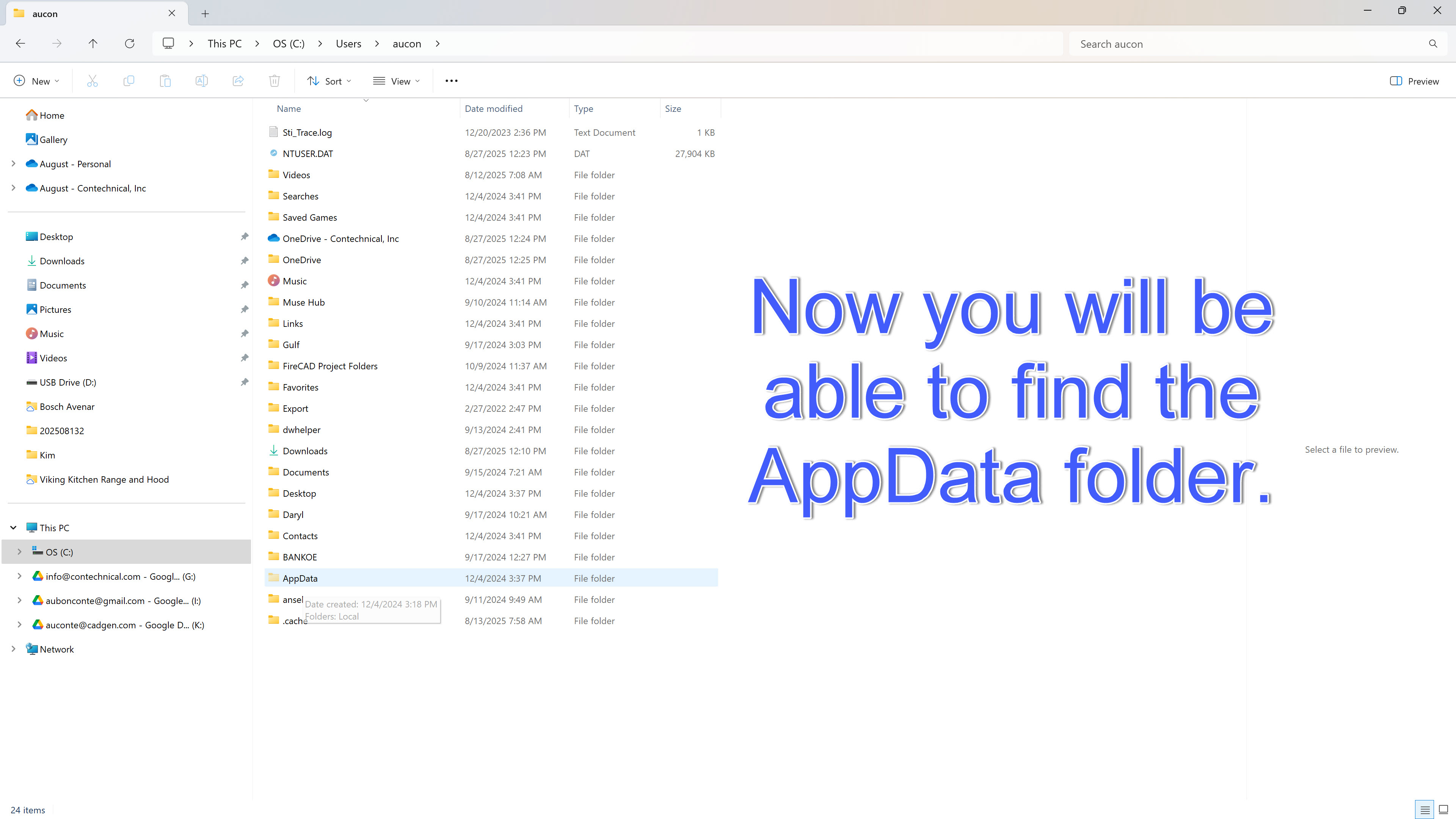This screenshot has height=819, width=1456.
Task: Select the Muse Hub folder
Action: pos(491,303)
